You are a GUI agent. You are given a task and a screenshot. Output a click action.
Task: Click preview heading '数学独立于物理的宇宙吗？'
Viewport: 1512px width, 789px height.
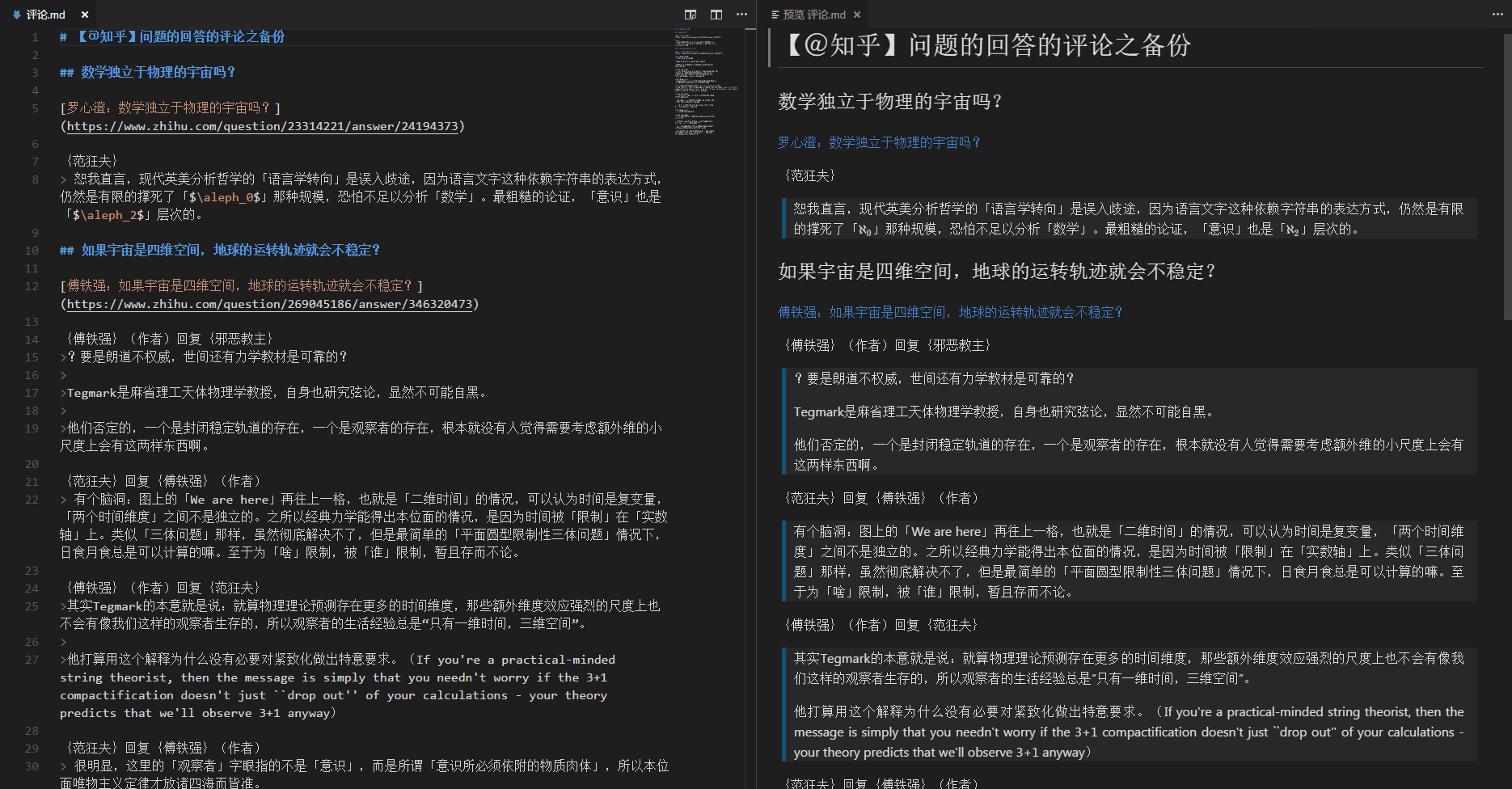pos(891,102)
